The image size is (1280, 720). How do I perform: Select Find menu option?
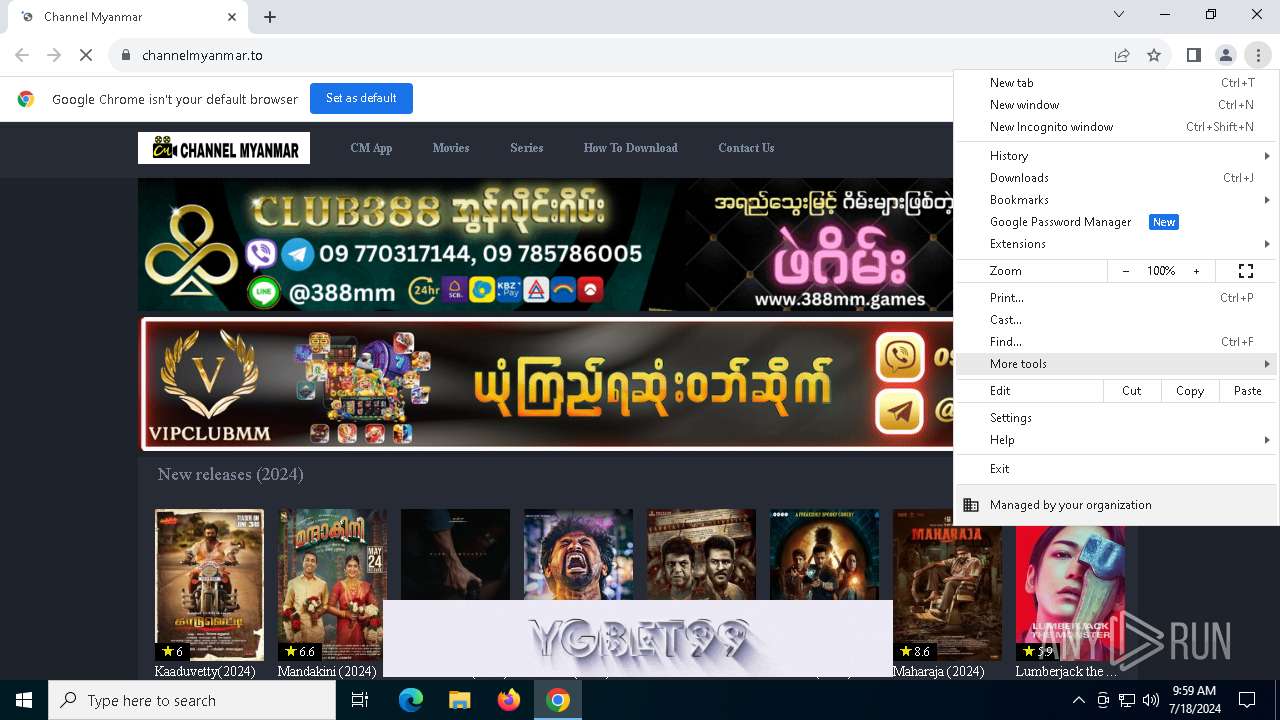point(1117,342)
